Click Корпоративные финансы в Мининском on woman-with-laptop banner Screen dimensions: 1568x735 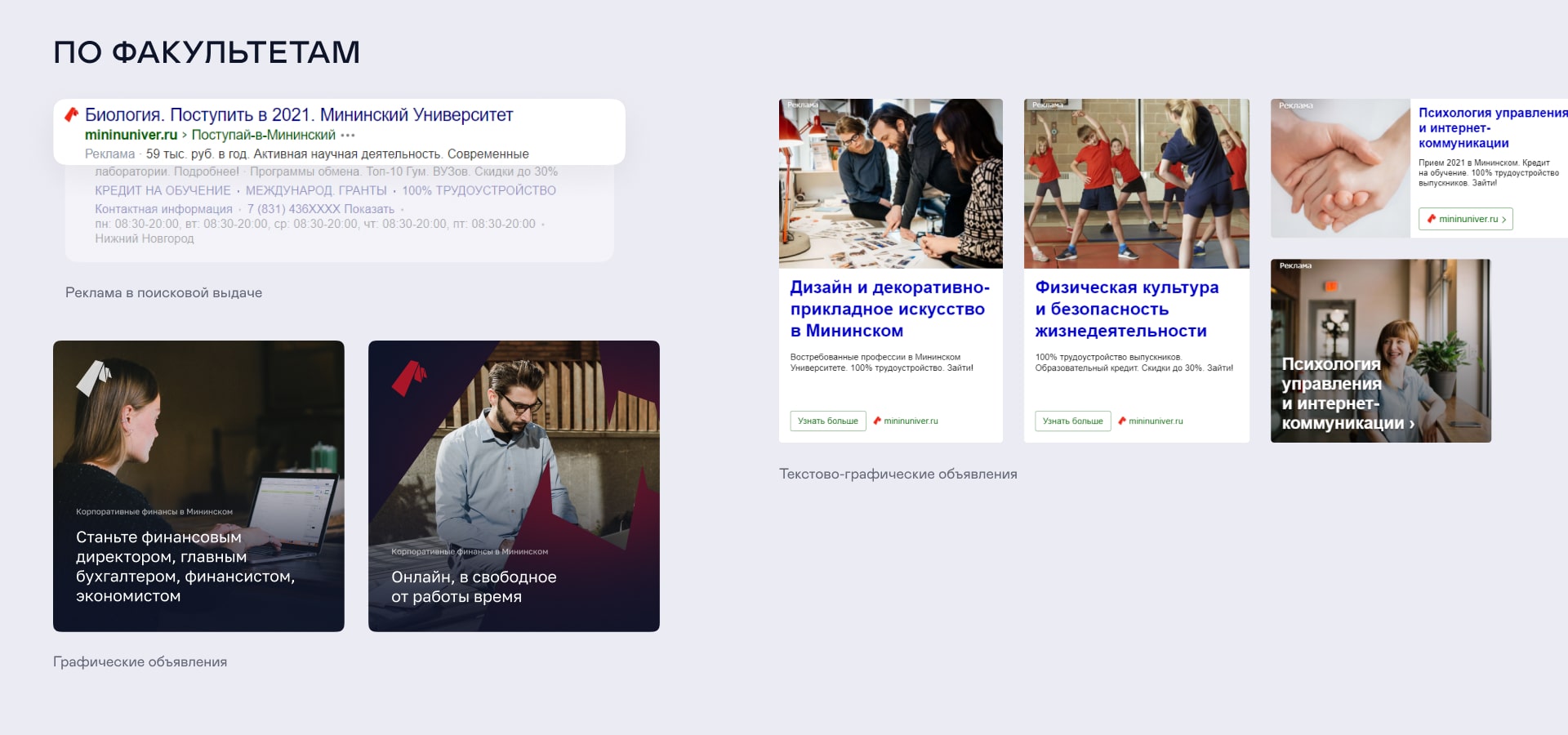pos(154,512)
